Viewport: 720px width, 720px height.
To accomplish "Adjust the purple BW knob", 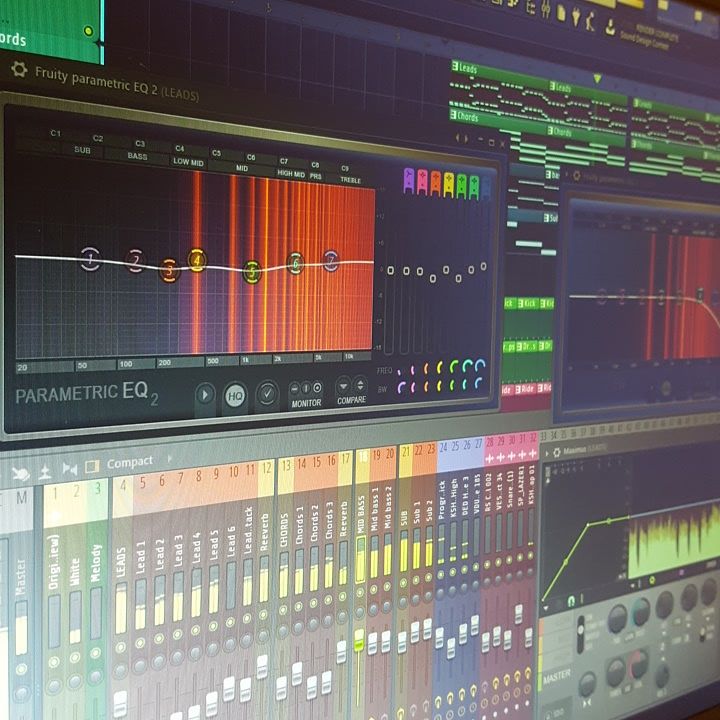I will tap(401, 388).
